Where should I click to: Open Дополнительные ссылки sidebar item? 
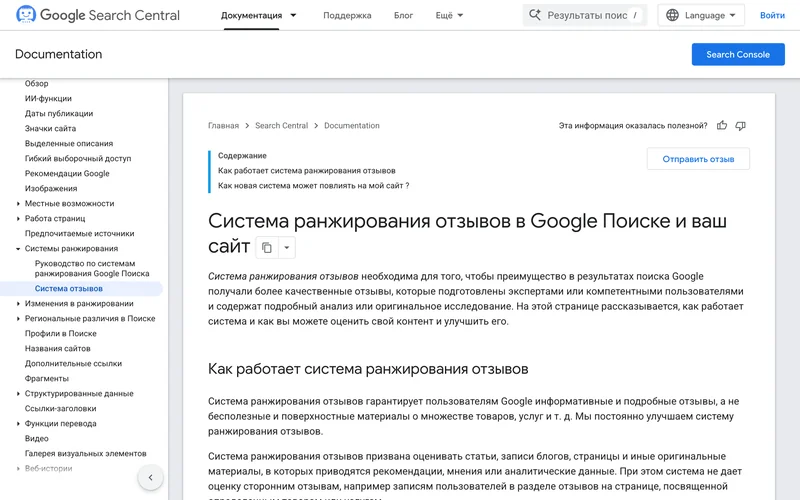pos(73,363)
